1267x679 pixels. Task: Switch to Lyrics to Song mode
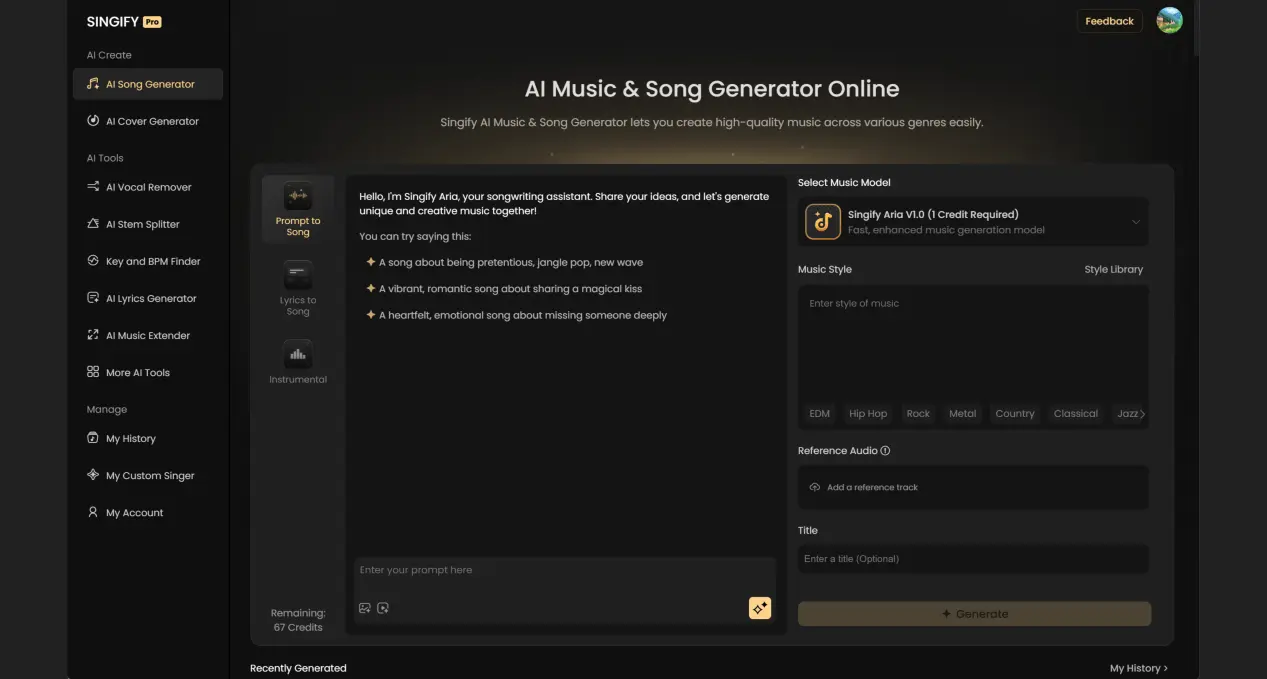coord(297,288)
